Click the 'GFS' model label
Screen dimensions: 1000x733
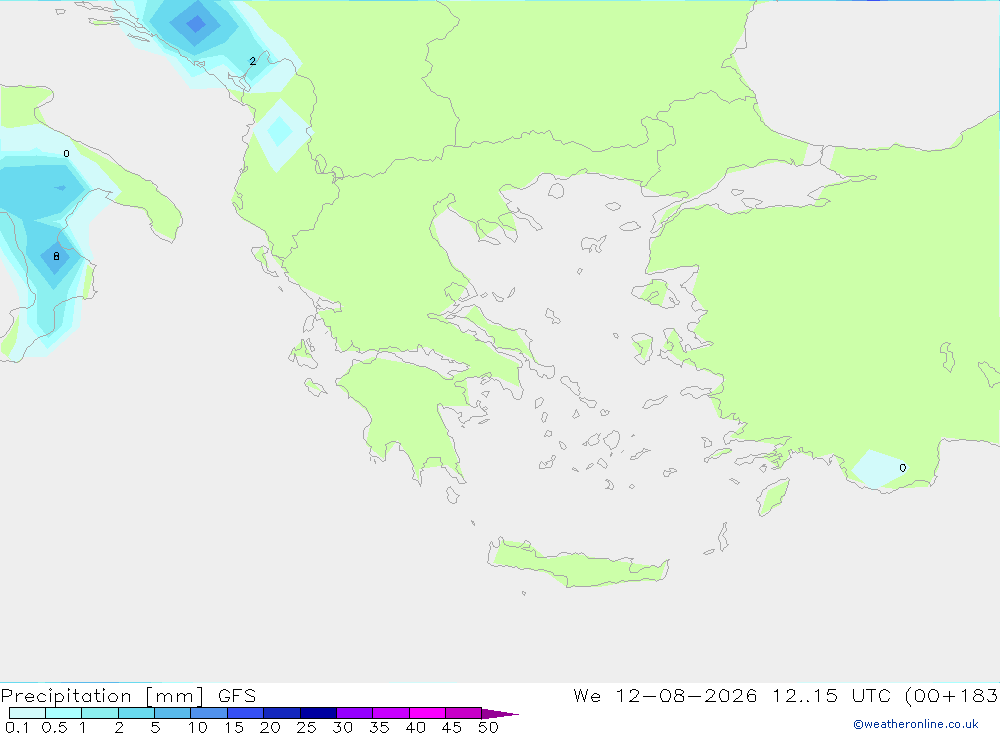[237, 695]
